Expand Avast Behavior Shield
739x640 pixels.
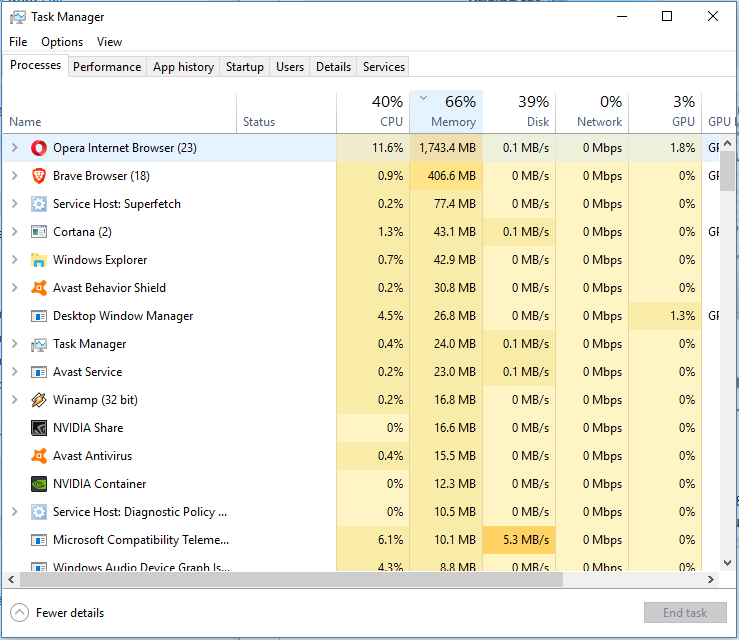click(15, 288)
